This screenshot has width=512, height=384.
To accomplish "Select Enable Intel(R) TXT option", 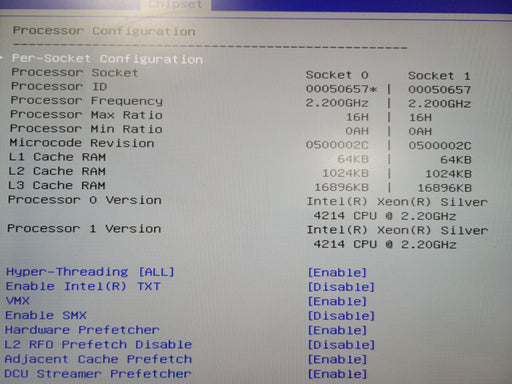I will [x=83, y=286].
